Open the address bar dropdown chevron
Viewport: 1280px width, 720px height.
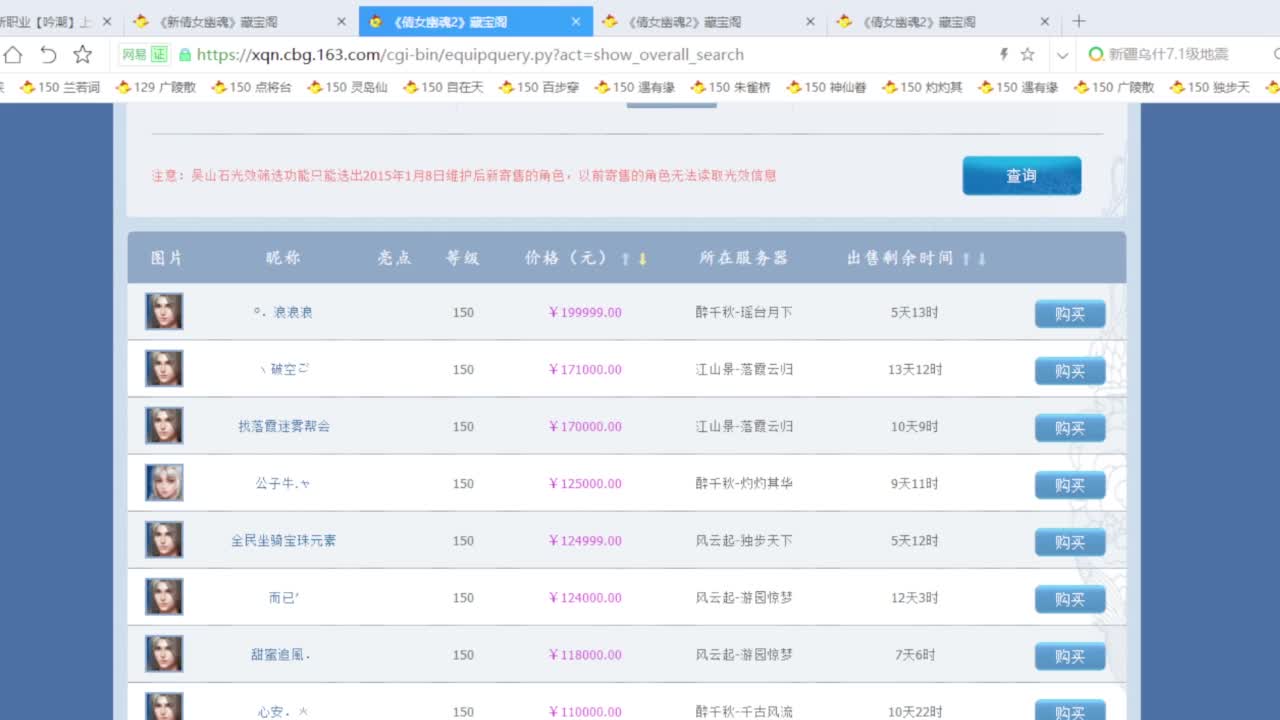[1062, 55]
